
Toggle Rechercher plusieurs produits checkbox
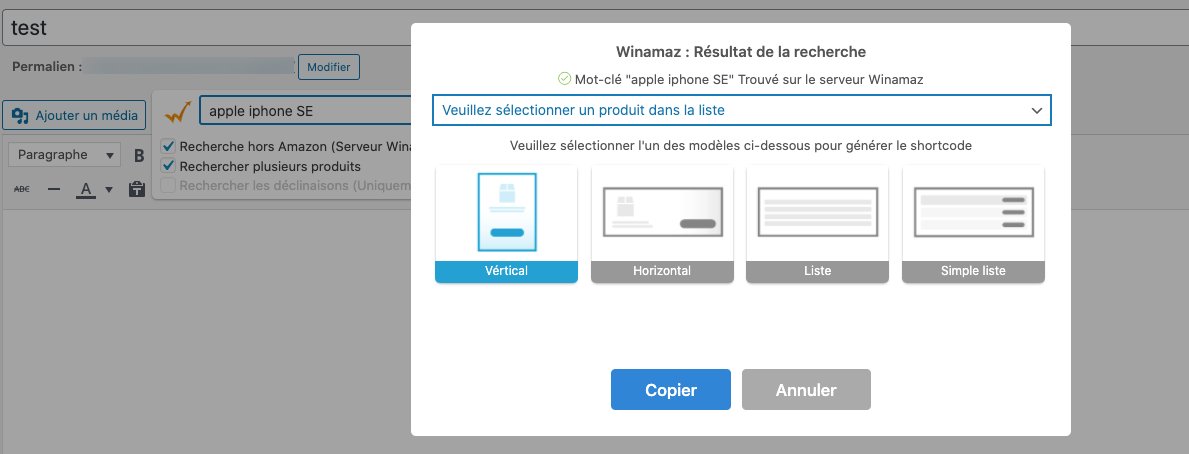[168, 166]
